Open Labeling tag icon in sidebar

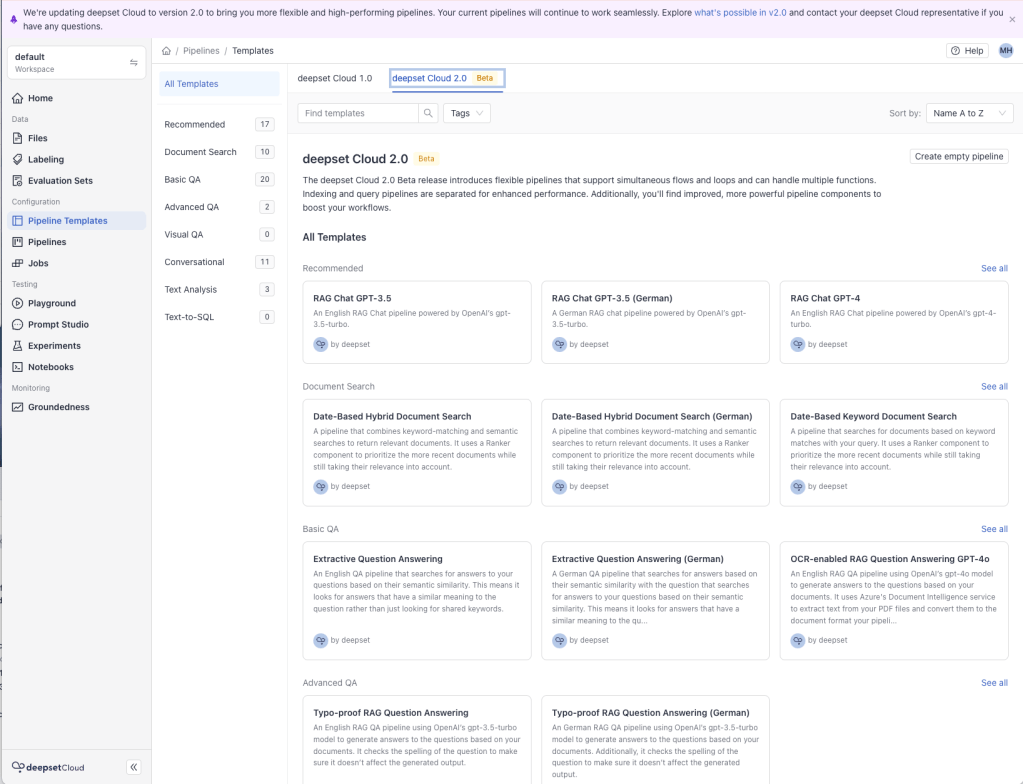18,159
